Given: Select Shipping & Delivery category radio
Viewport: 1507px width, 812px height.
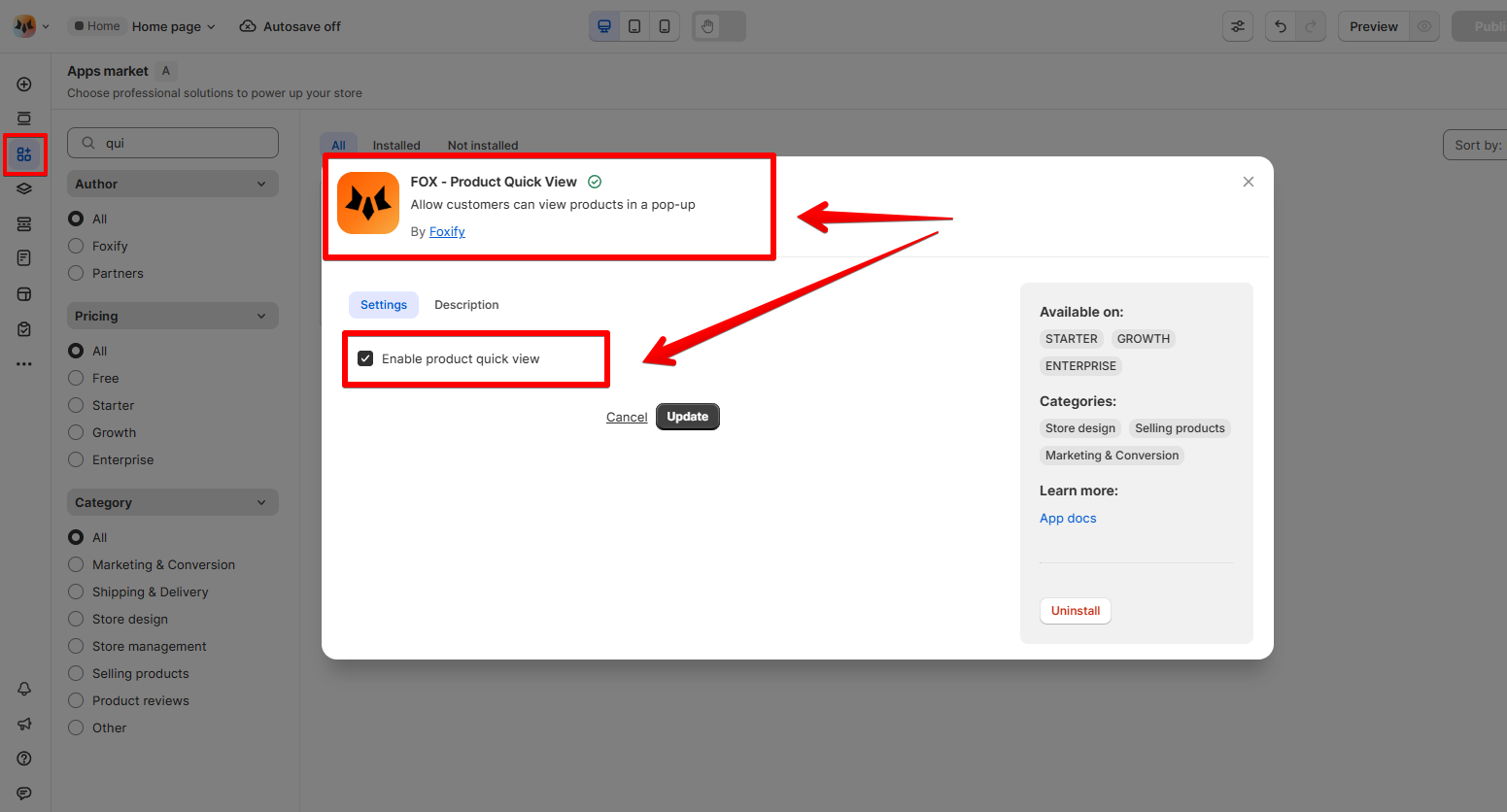Looking at the screenshot, I should point(76,592).
